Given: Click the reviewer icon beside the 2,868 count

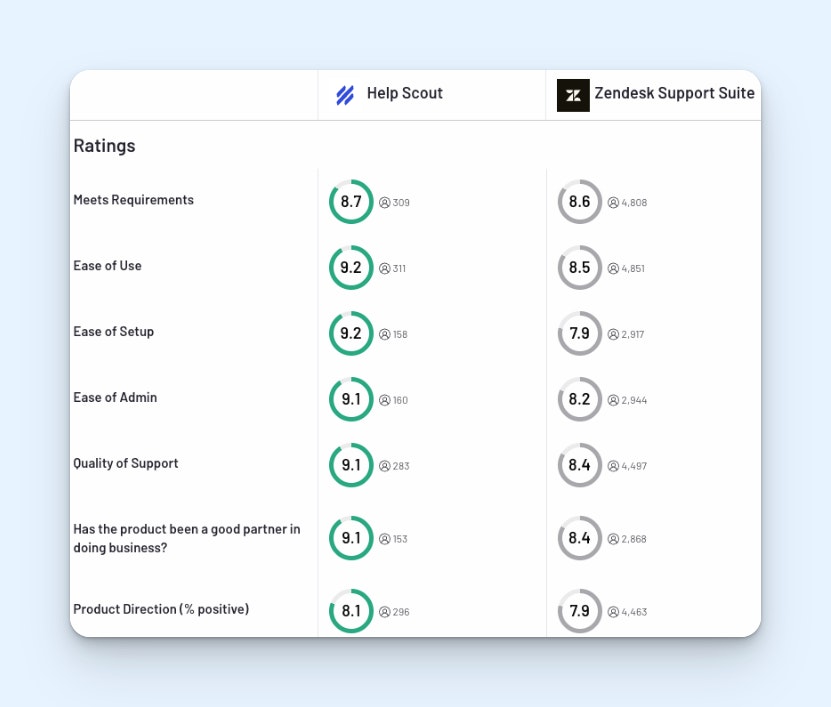Looking at the screenshot, I should 613,539.
